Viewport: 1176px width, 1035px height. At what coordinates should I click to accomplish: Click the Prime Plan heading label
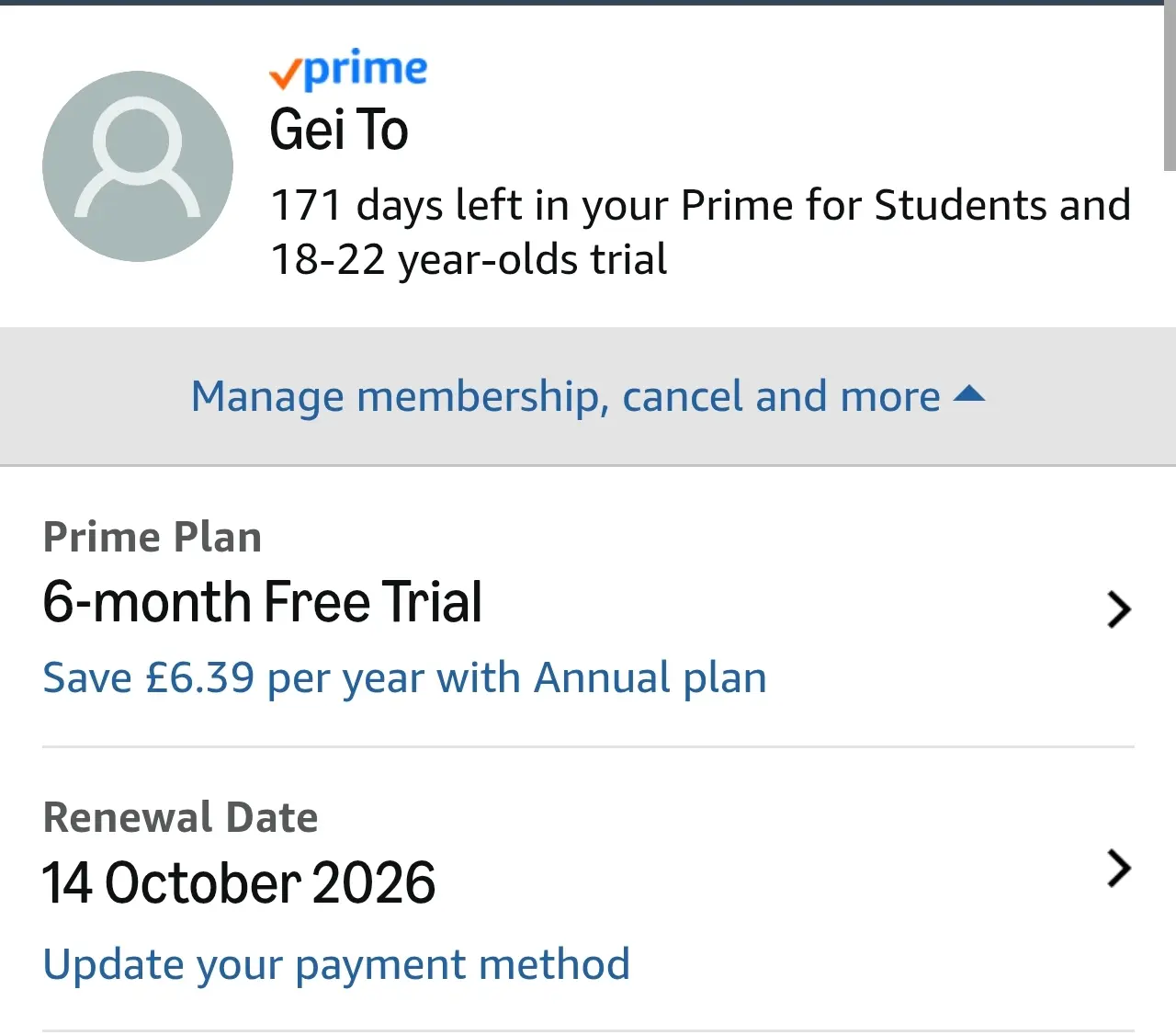pyautogui.click(x=153, y=537)
